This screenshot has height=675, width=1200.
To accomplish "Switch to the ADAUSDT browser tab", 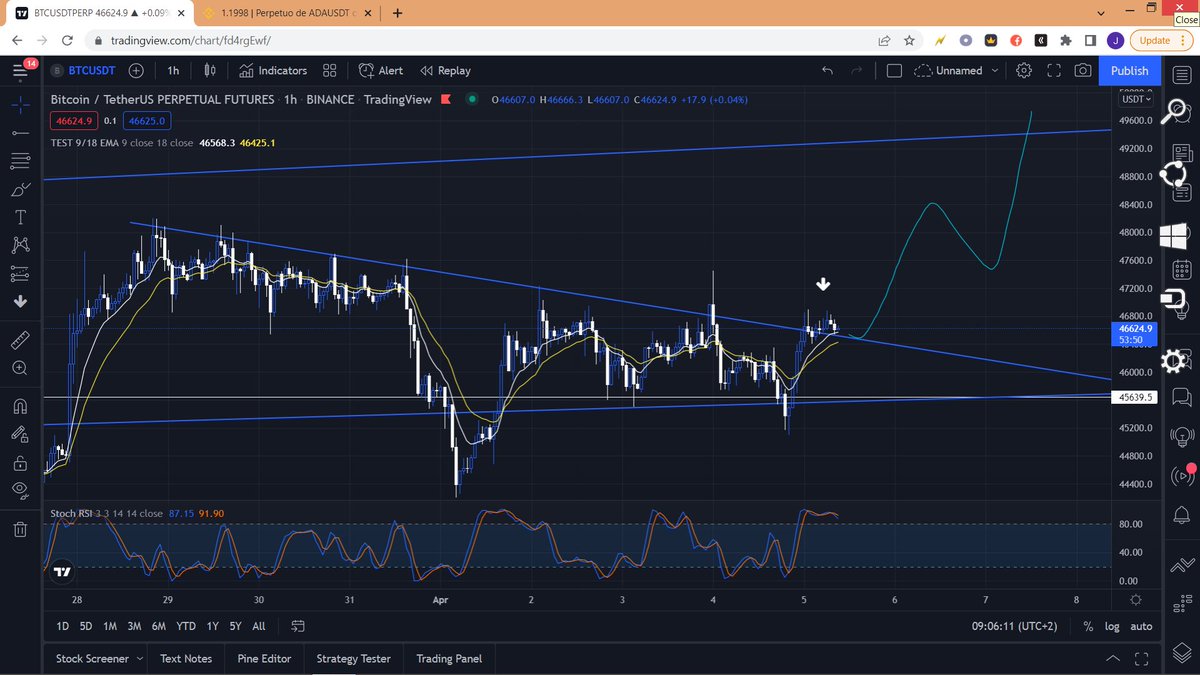I will point(287,13).
